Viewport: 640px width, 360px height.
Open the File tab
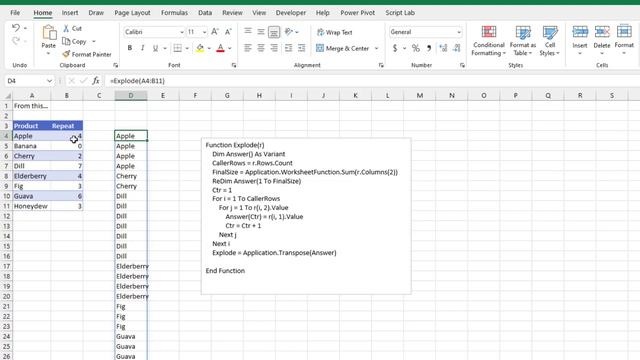(15, 13)
